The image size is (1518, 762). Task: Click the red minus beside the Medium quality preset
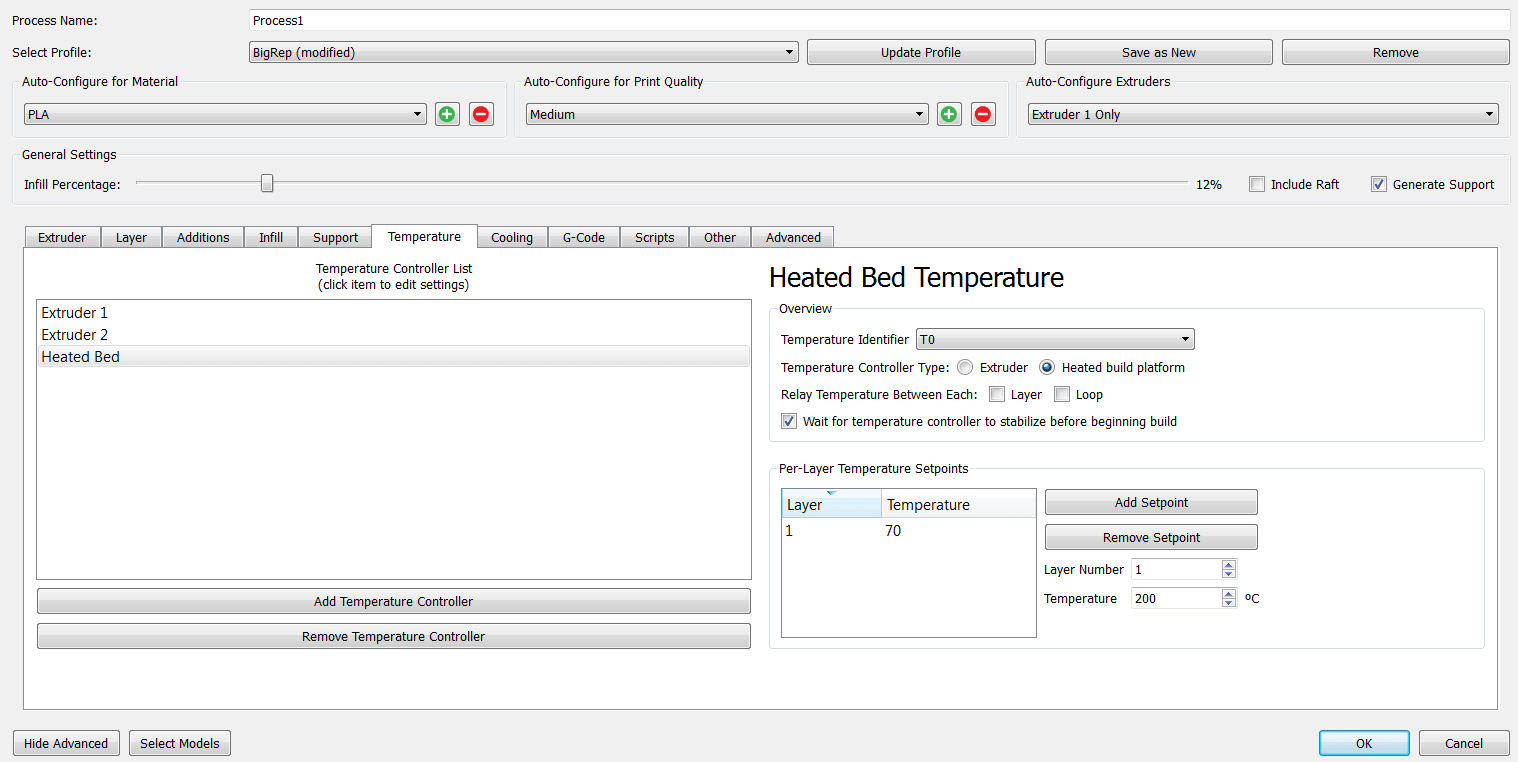point(983,114)
